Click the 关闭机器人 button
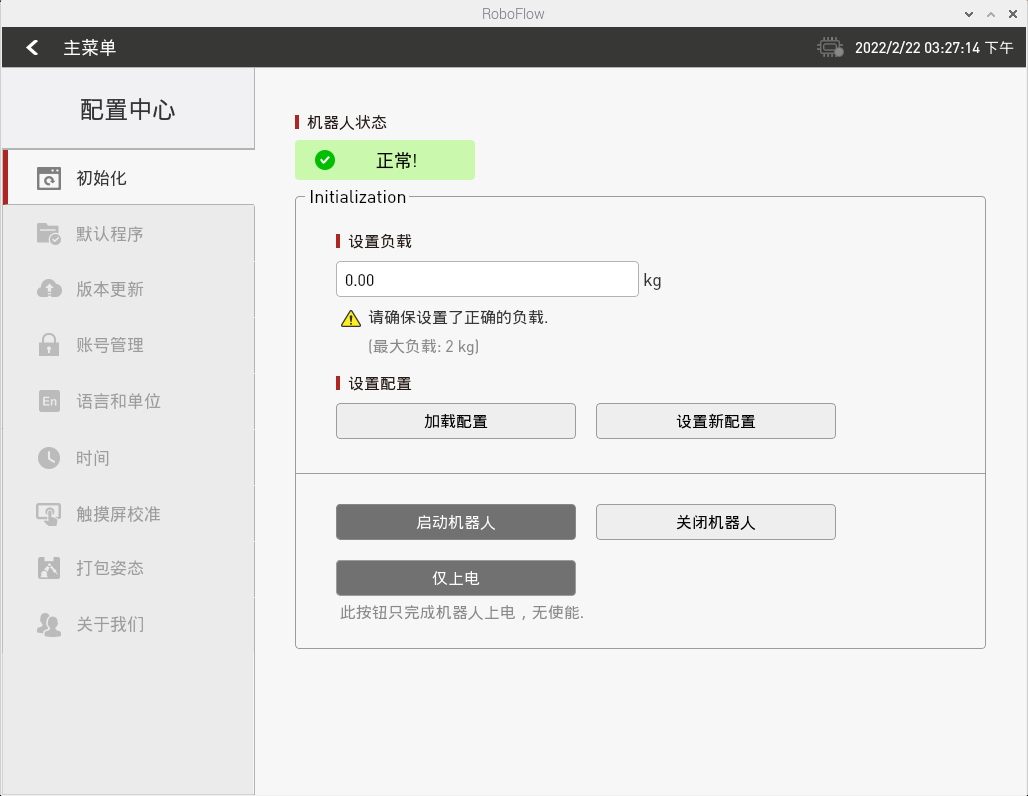 coord(715,522)
